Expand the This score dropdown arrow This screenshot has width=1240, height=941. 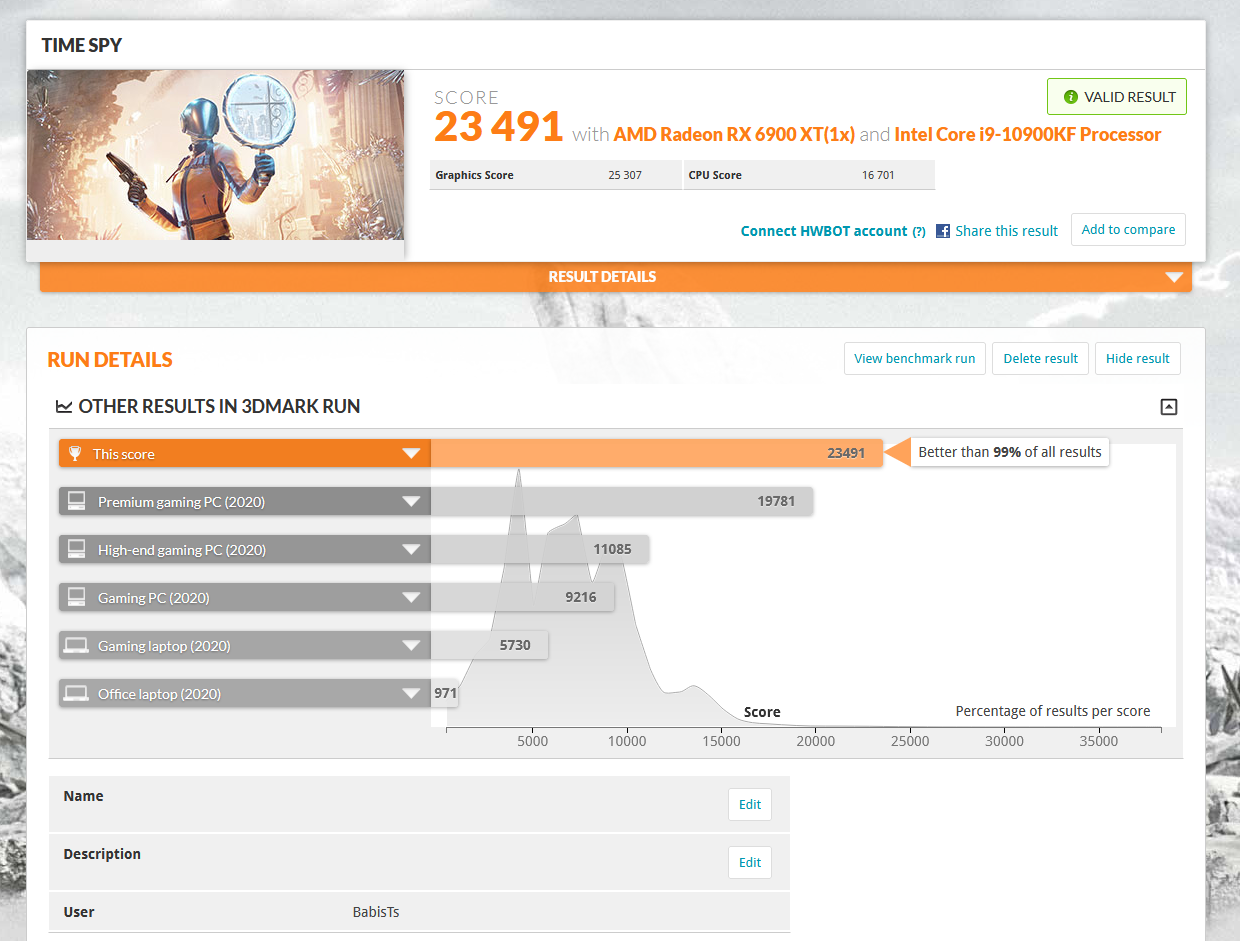[411, 454]
